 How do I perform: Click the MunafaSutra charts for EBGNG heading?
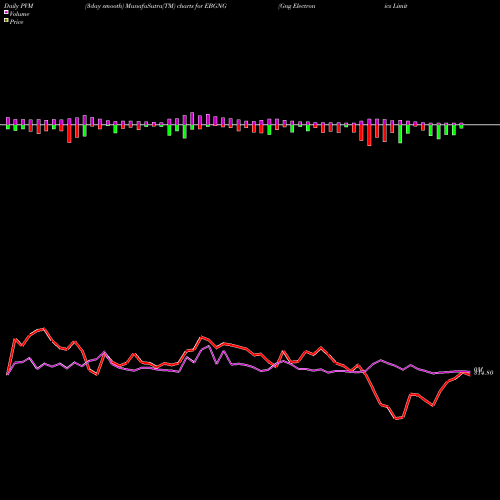pyautogui.click(x=156, y=6)
